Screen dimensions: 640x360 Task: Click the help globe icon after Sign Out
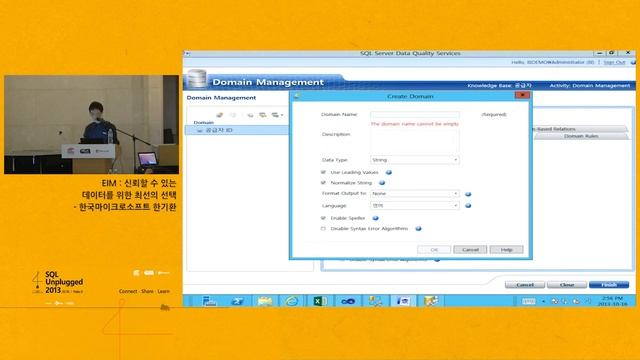point(633,62)
